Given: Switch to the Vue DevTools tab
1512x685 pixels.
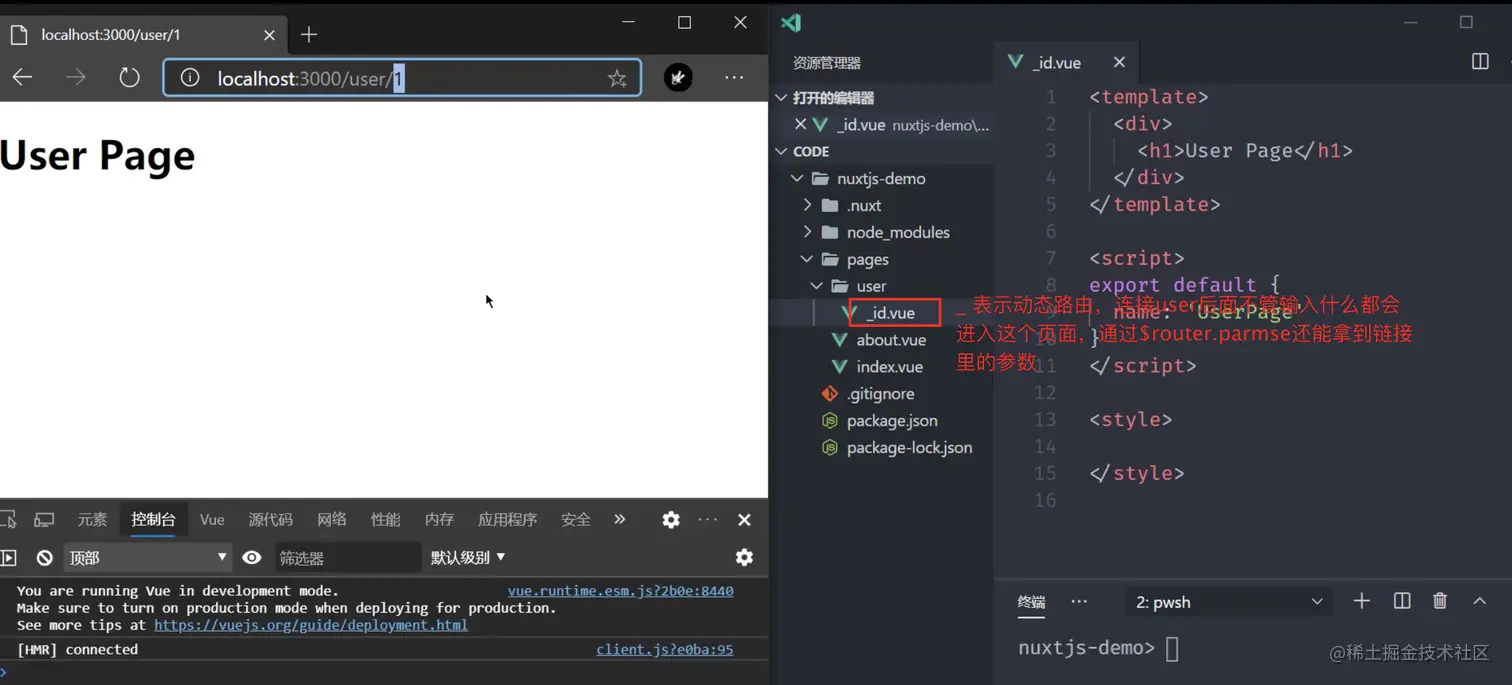Looking at the screenshot, I should 212,519.
